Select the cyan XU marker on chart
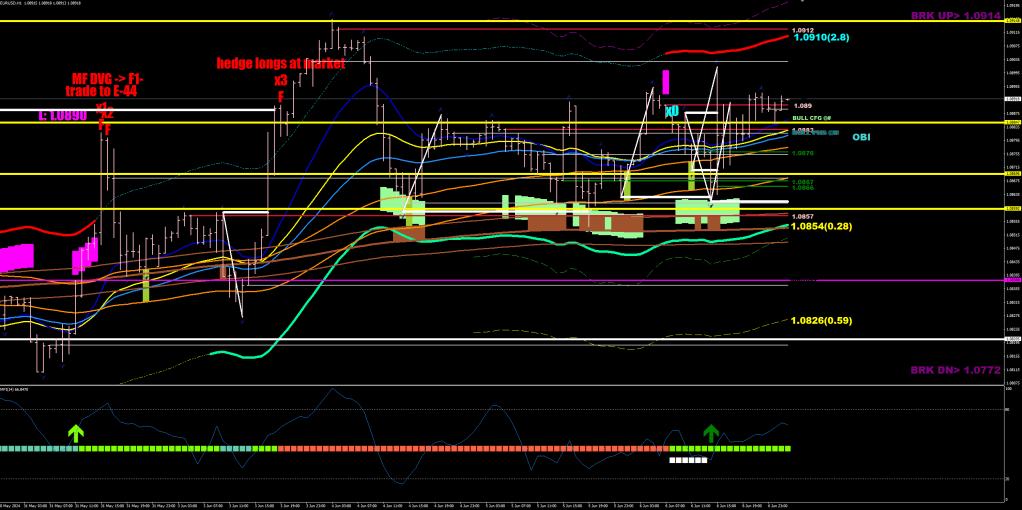This screenshot has width=1022, height=510. 671,110
